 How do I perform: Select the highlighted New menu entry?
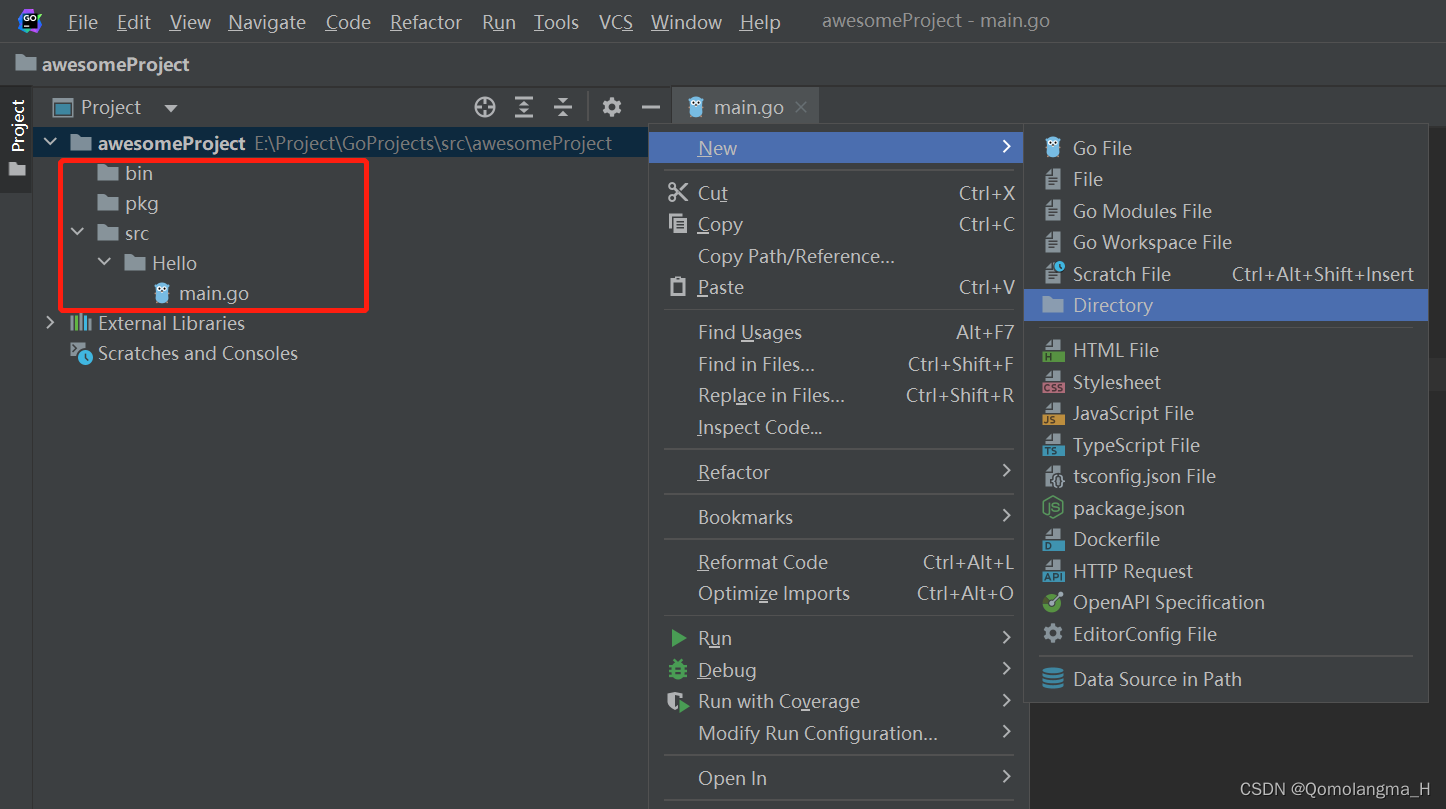tap(836, 148)
